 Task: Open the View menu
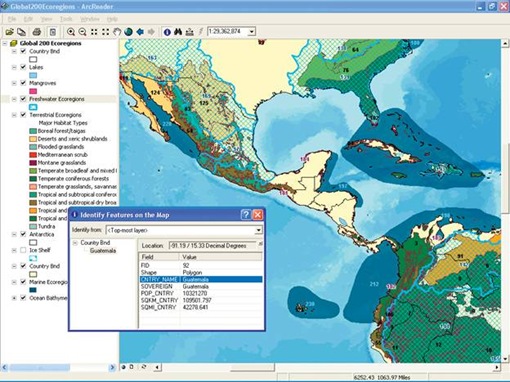(46, 19)
